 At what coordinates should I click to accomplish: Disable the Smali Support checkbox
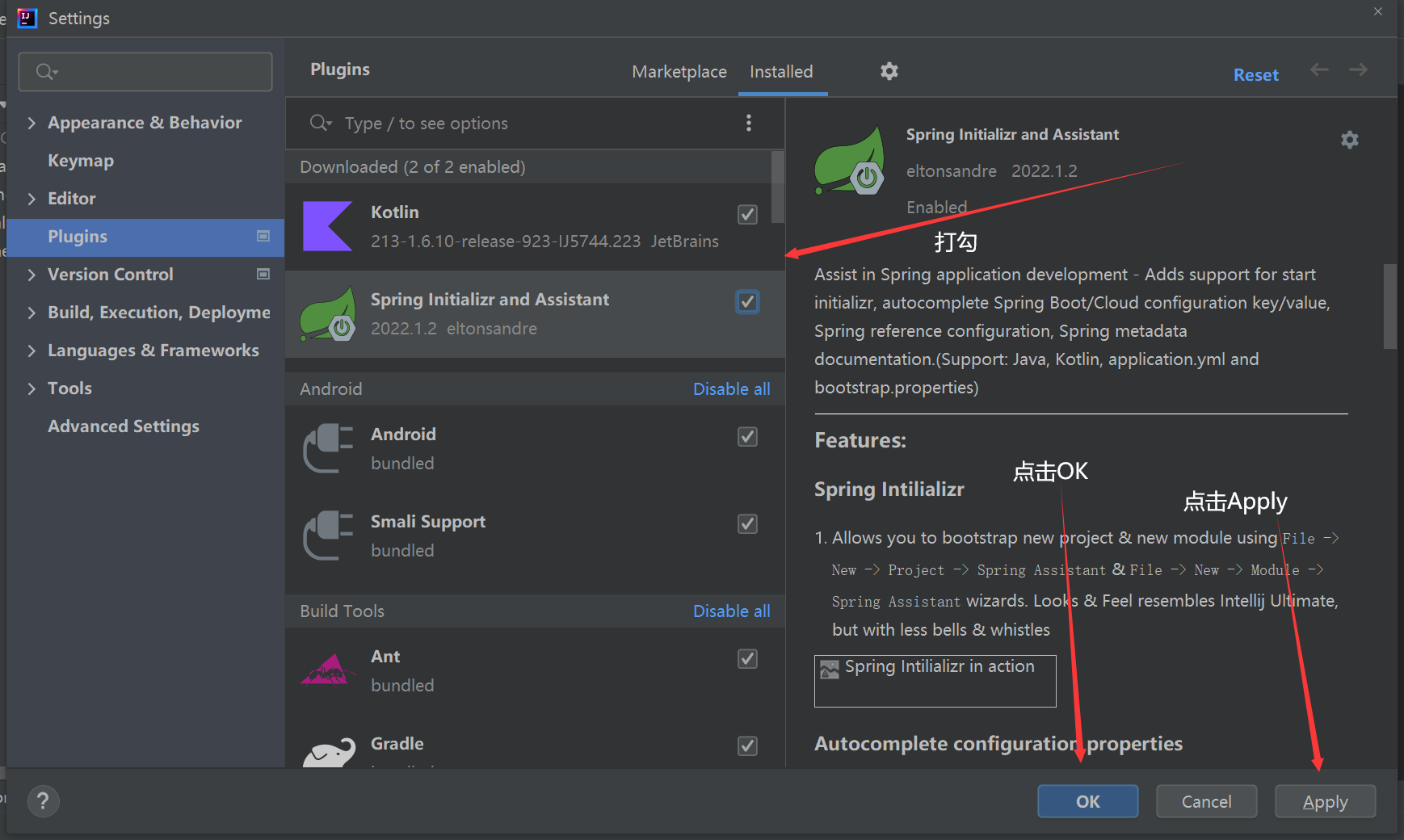pos(748,523)
